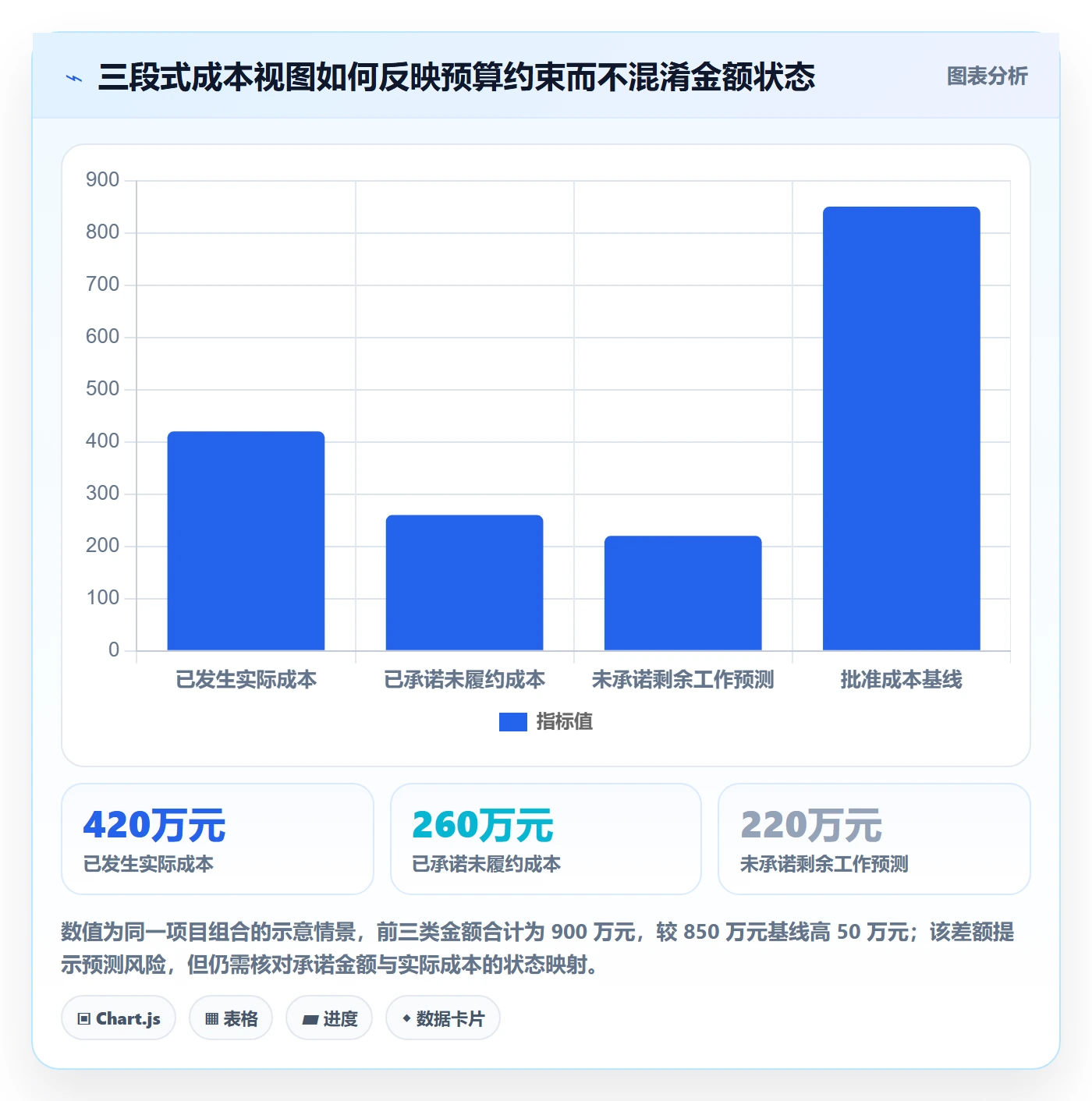Viewport: 1092px width, 1101px height.
Task: Click the 批准成本基线 bar in the chart
Action: 901,428
